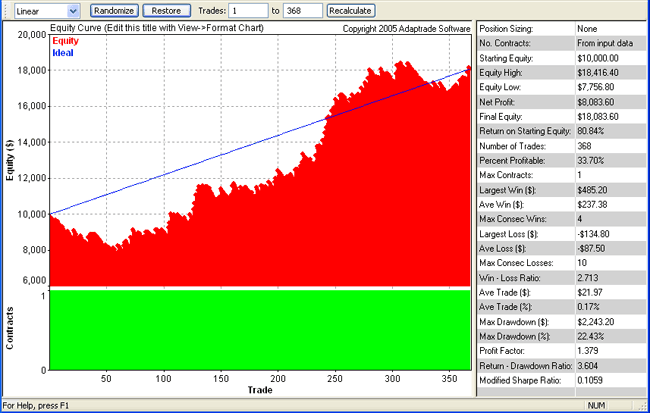650x413 pixels.
Task: Select Return - Drawdown Ratio value 3.604
Action: 587,366
